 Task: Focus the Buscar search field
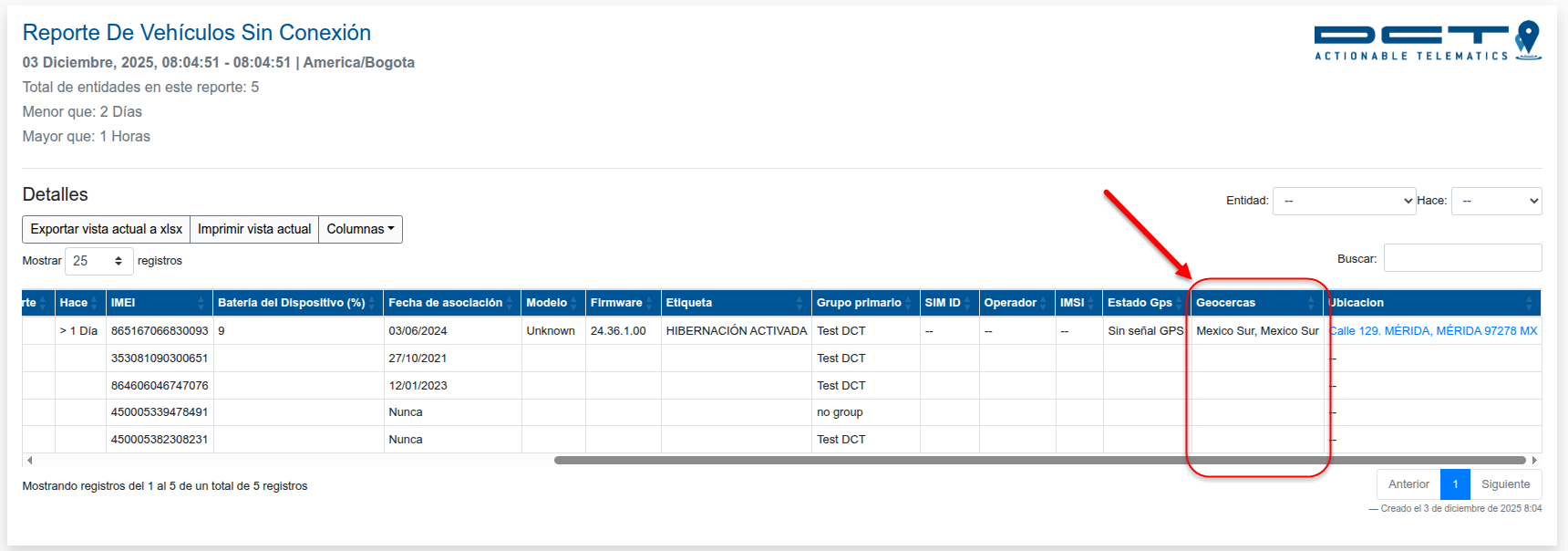tap(1462, 258)
